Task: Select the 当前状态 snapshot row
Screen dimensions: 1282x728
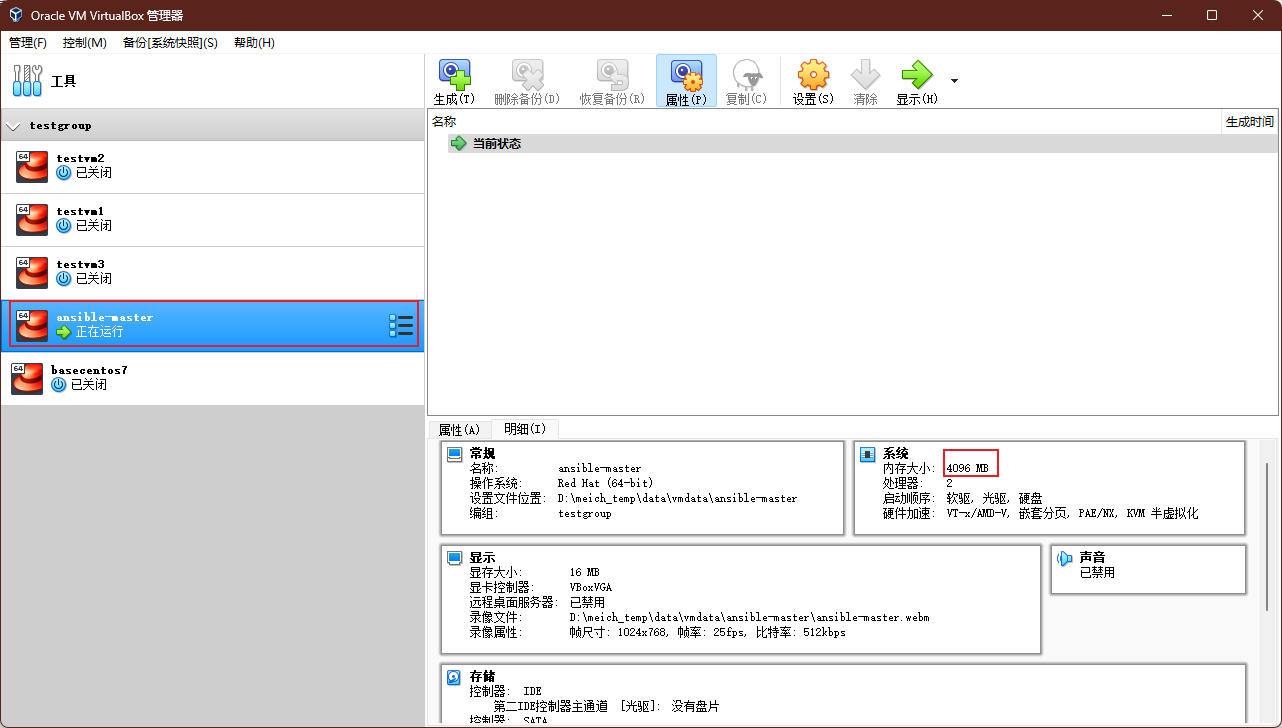Action: [863, 144]
